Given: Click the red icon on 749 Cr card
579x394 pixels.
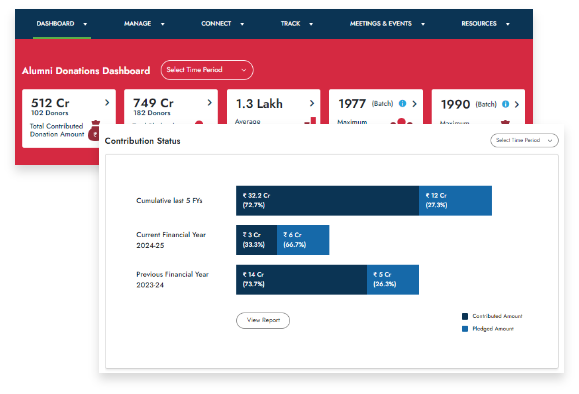Looking at the screenshot, I should [x=199, y=122].
